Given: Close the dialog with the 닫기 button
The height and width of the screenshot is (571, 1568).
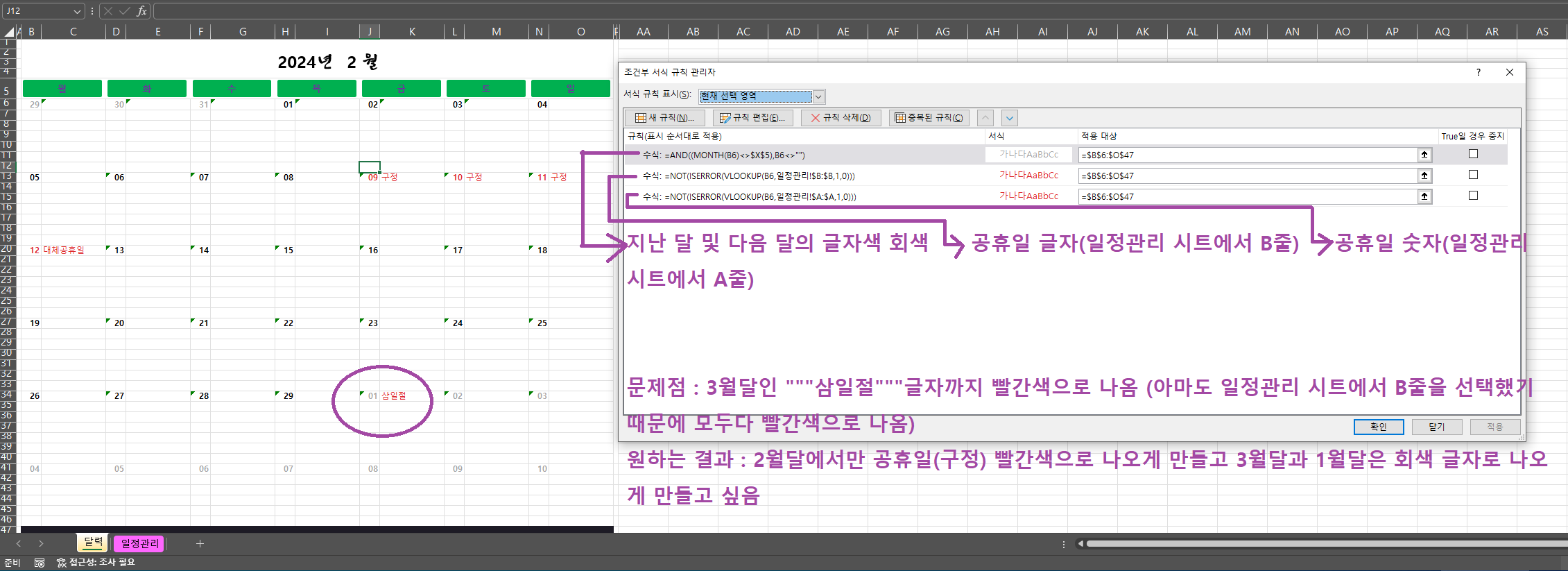Looking at the screenshot, I should coord(1437,427).
